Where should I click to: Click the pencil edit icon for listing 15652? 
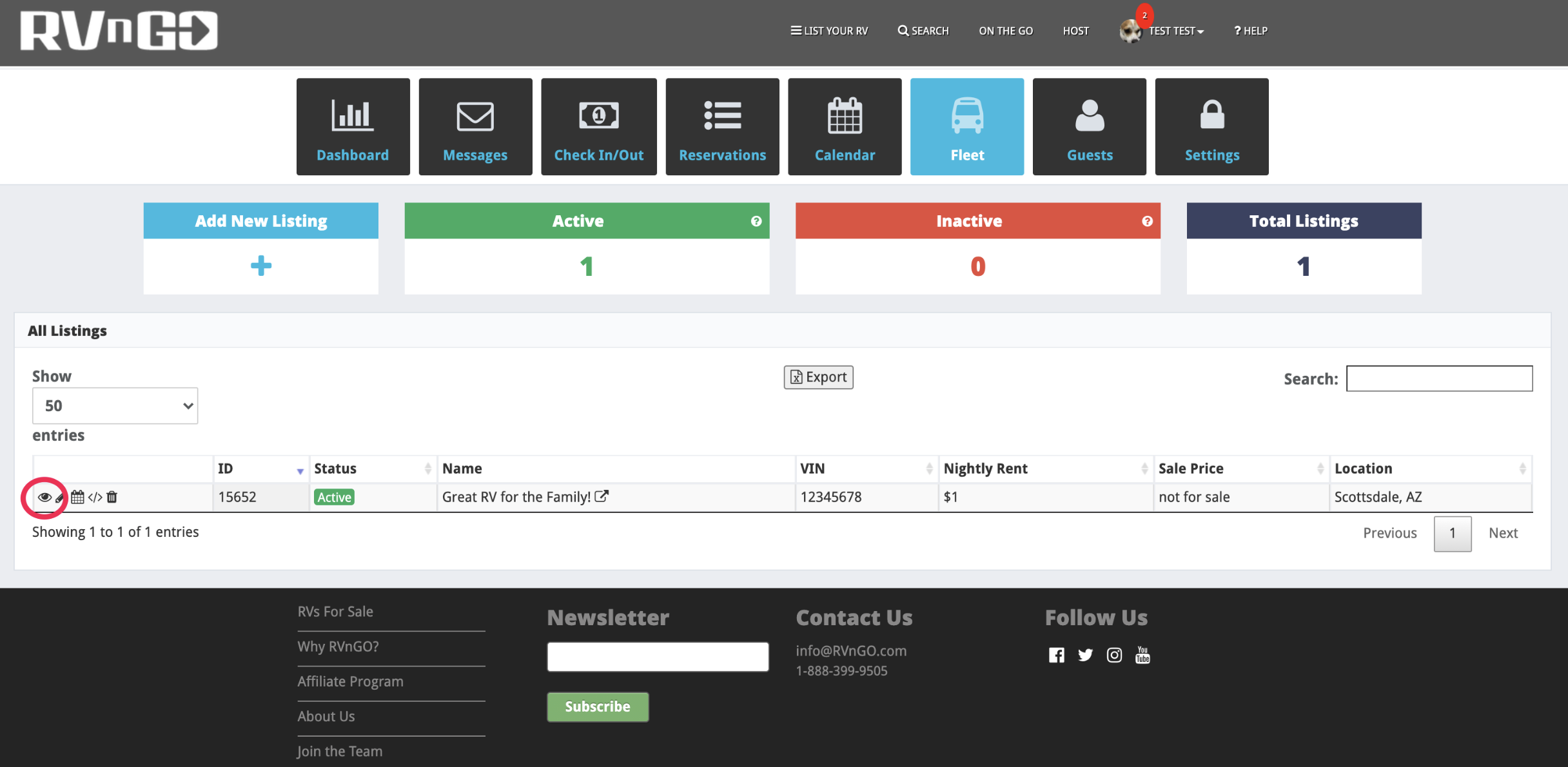60,498
